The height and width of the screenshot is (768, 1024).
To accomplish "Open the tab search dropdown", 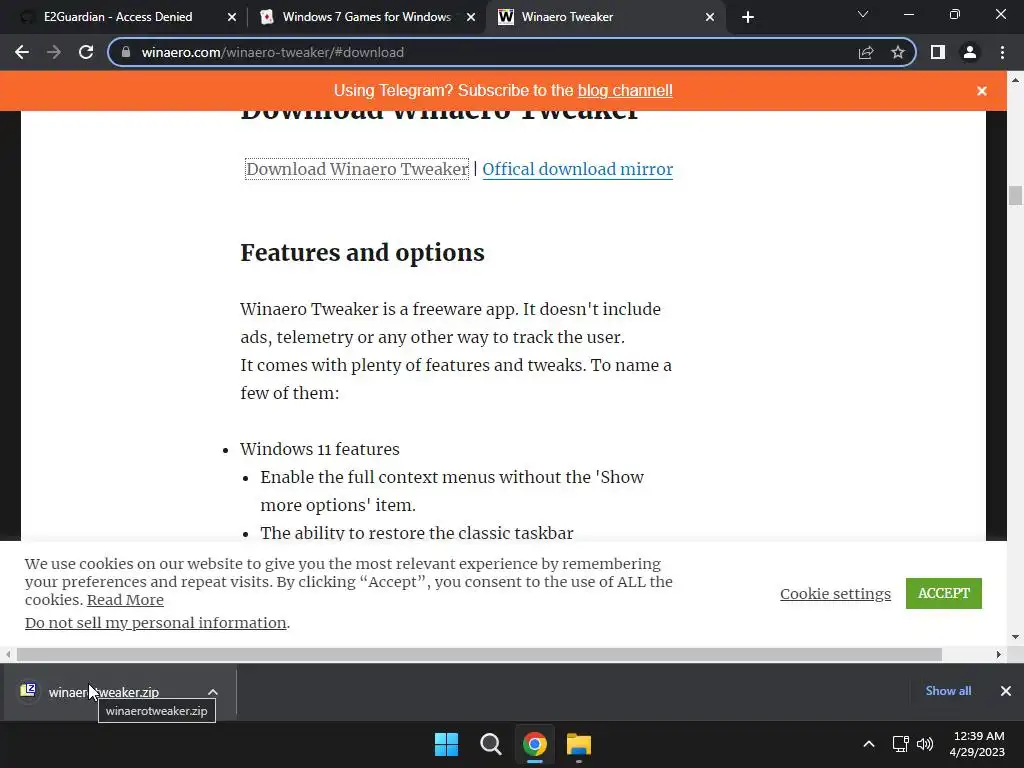I will [x=863, y=14].
